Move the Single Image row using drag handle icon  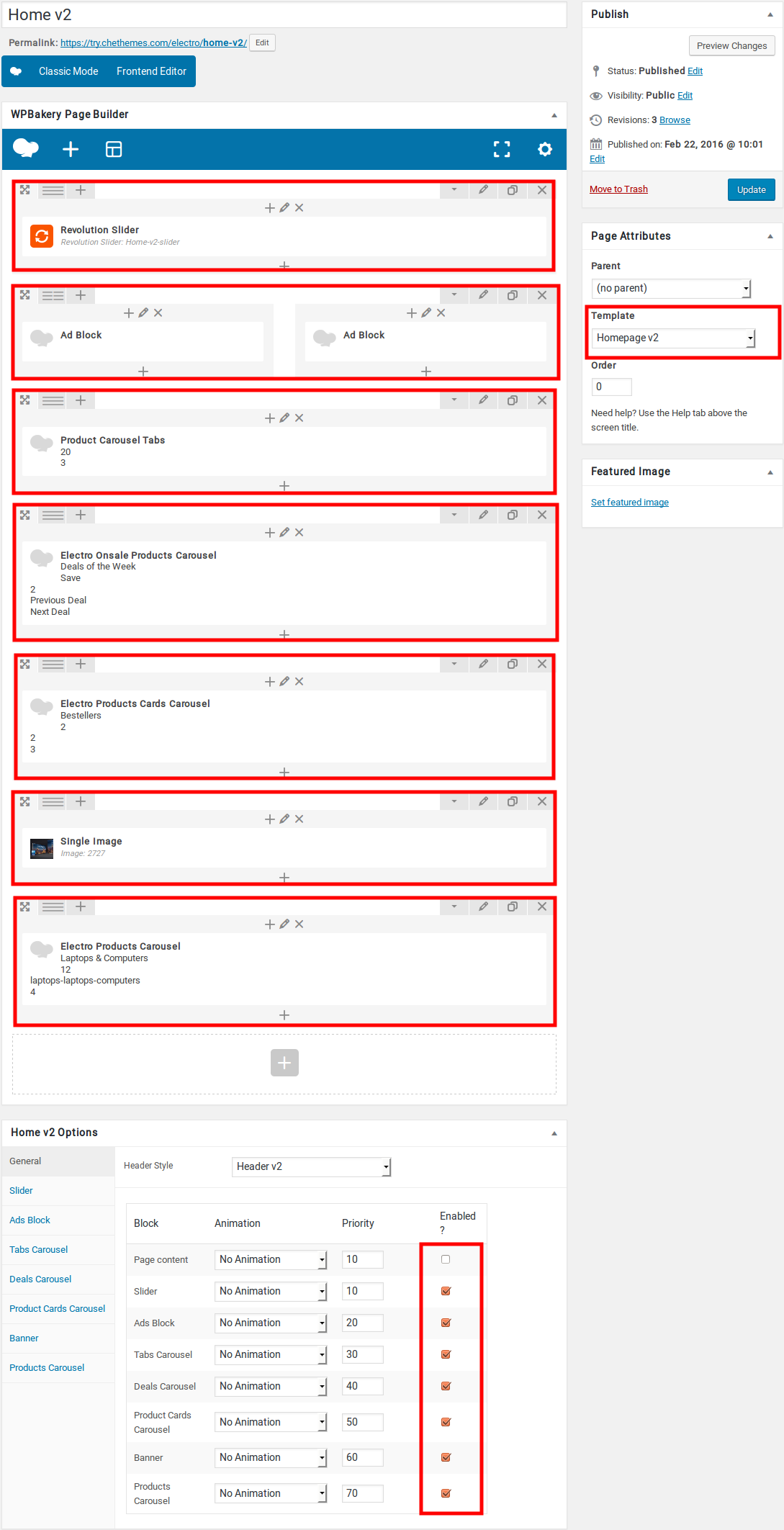tap(25, 801)
